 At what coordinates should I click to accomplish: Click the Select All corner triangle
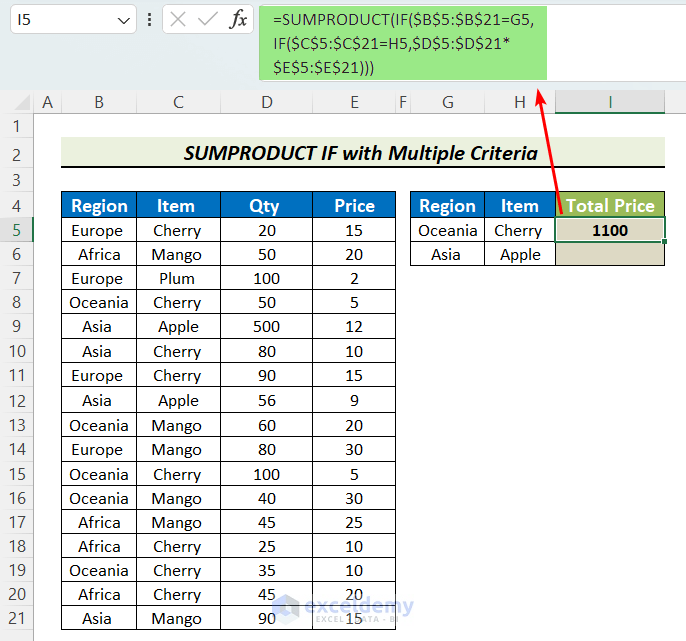coord(22,102)
